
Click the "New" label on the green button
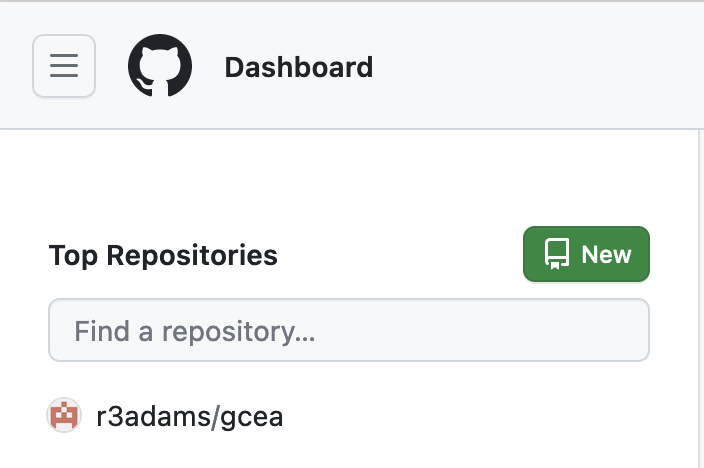[x=607, y=255]
